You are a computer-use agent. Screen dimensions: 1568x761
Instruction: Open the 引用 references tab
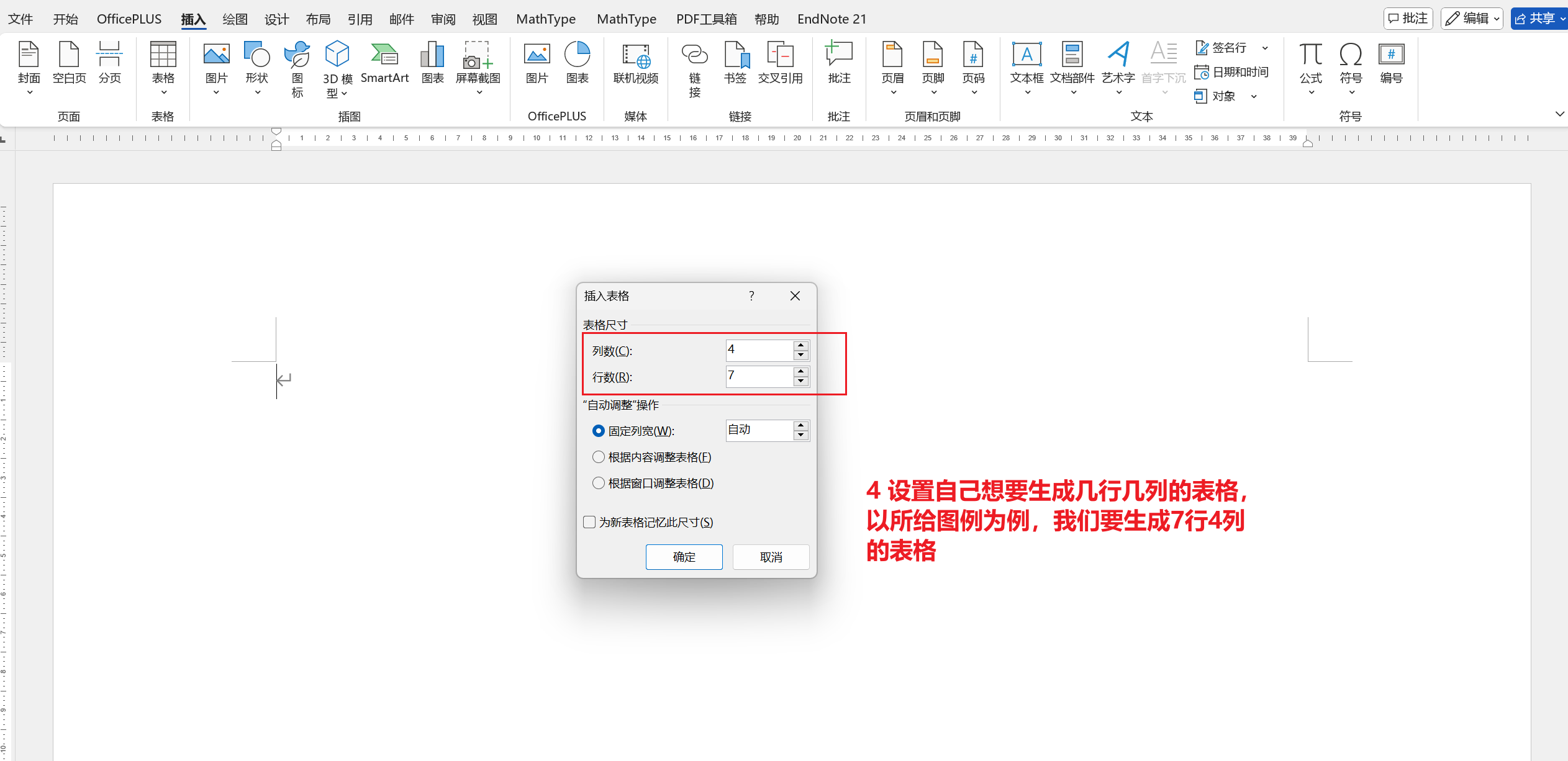coord(360,19)
